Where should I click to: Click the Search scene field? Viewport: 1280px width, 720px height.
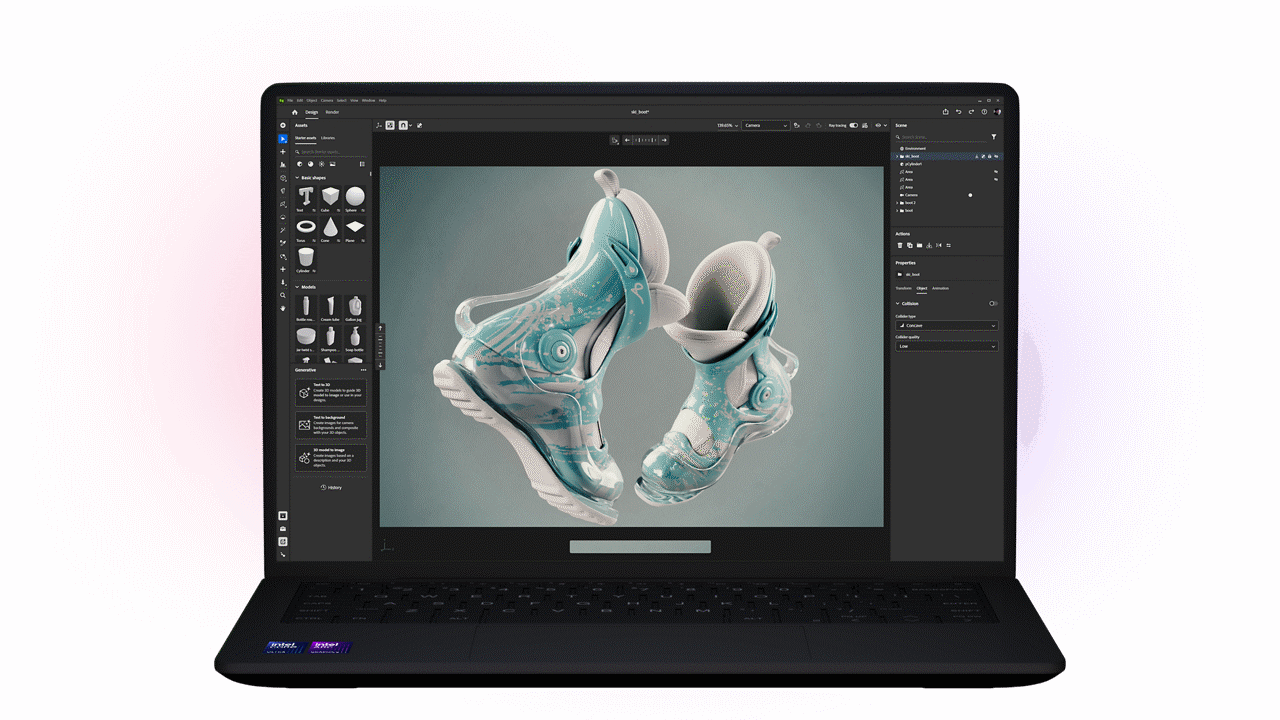(942, 137)
